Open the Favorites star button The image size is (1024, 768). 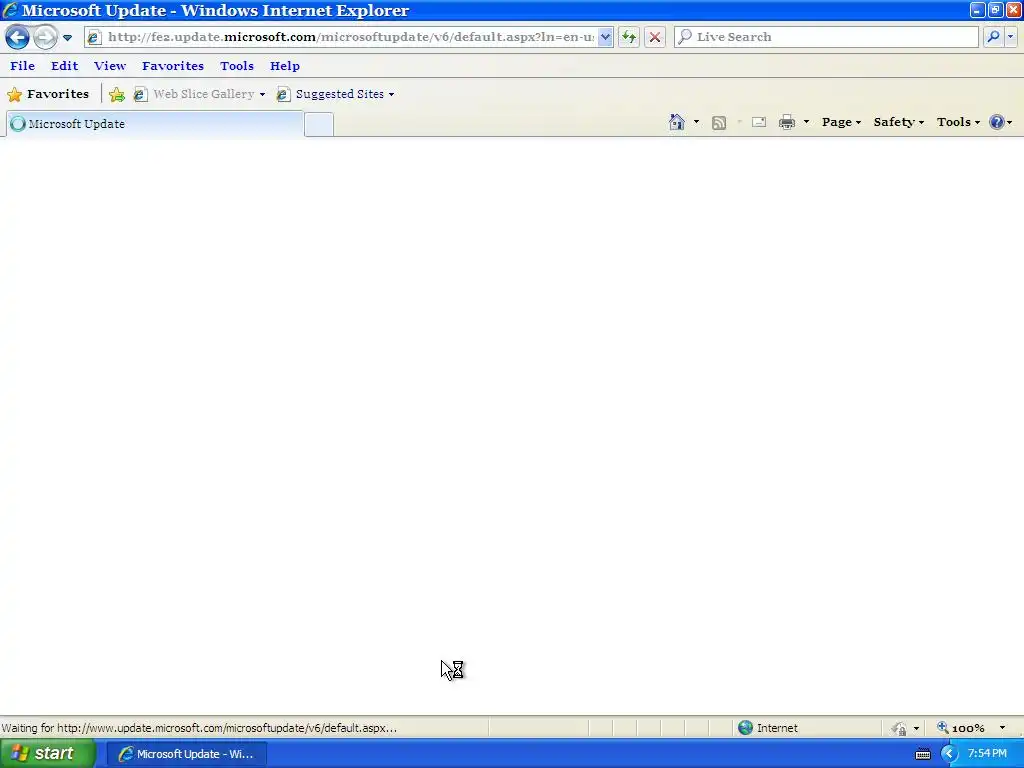[x=48, y=94]
